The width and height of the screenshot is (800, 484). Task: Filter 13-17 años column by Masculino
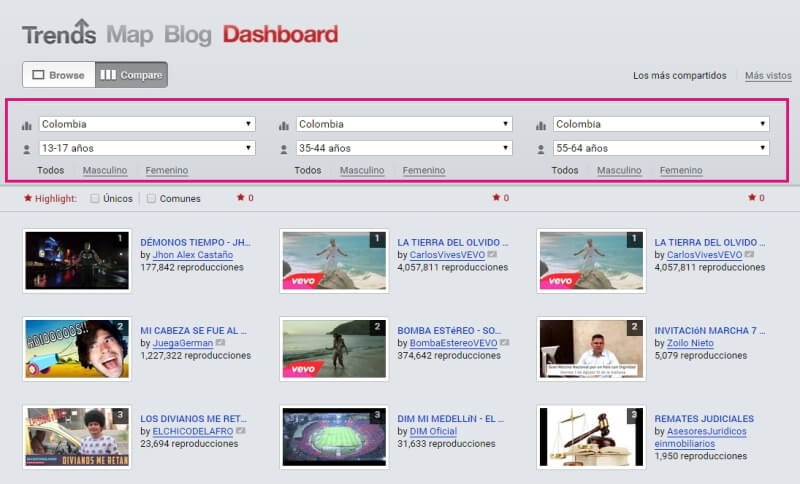105,170
